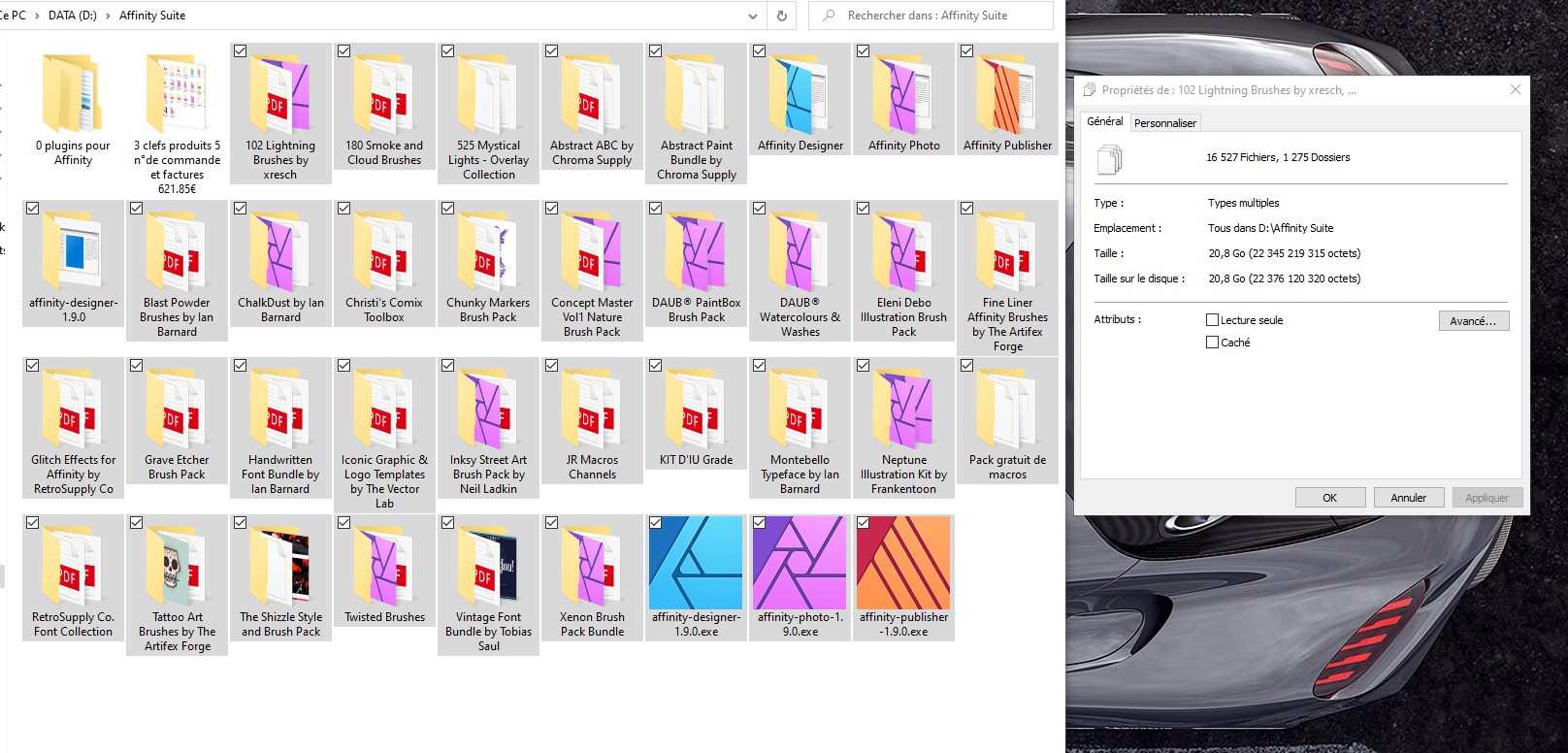Select the Eleni Debo Illustration Brush Pack folder

tap(904, 270)
